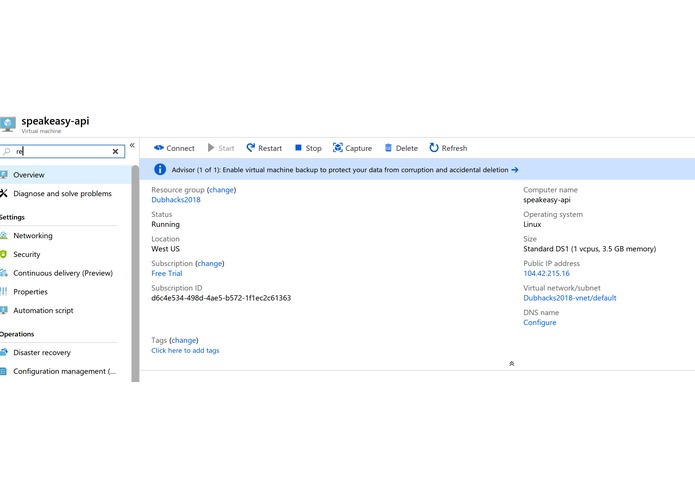
Task: Click the search magnifier icon
Action: coord(7,152)
